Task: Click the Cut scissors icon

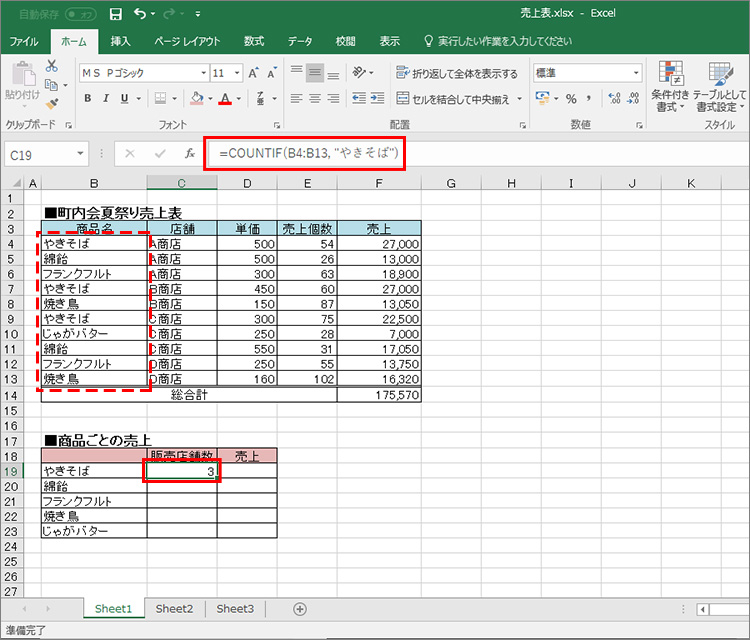Action: [x=52, y=66]
